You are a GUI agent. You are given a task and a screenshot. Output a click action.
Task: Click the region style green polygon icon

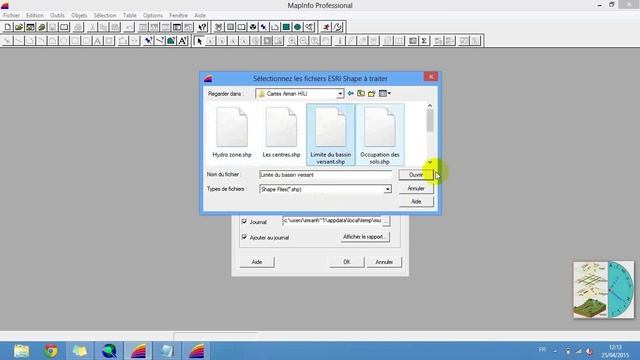(x=171, y=41)
